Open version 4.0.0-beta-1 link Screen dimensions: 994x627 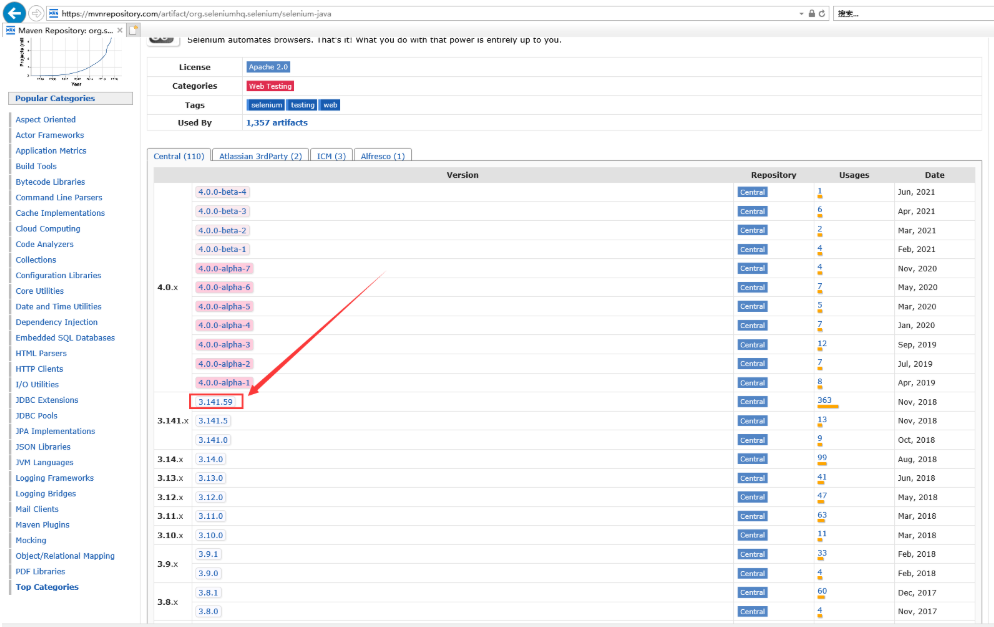222,249
